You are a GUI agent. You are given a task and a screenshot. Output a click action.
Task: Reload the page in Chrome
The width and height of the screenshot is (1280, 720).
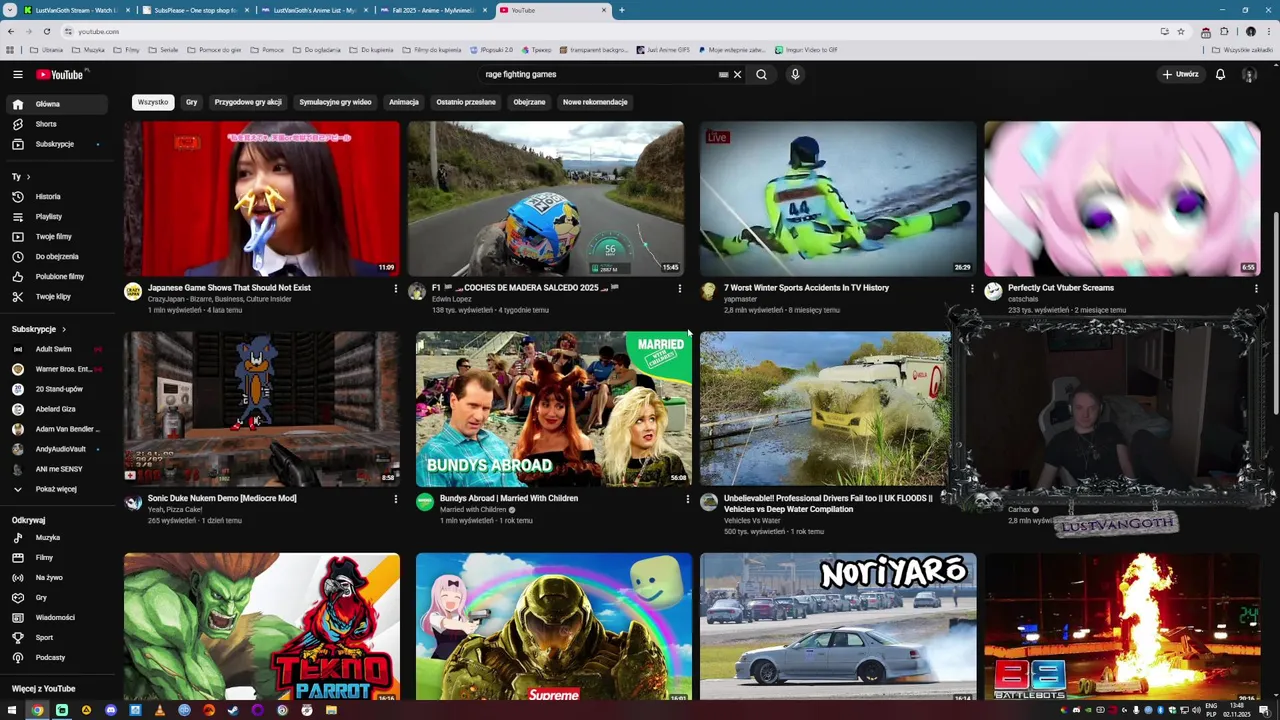point(46,31)
